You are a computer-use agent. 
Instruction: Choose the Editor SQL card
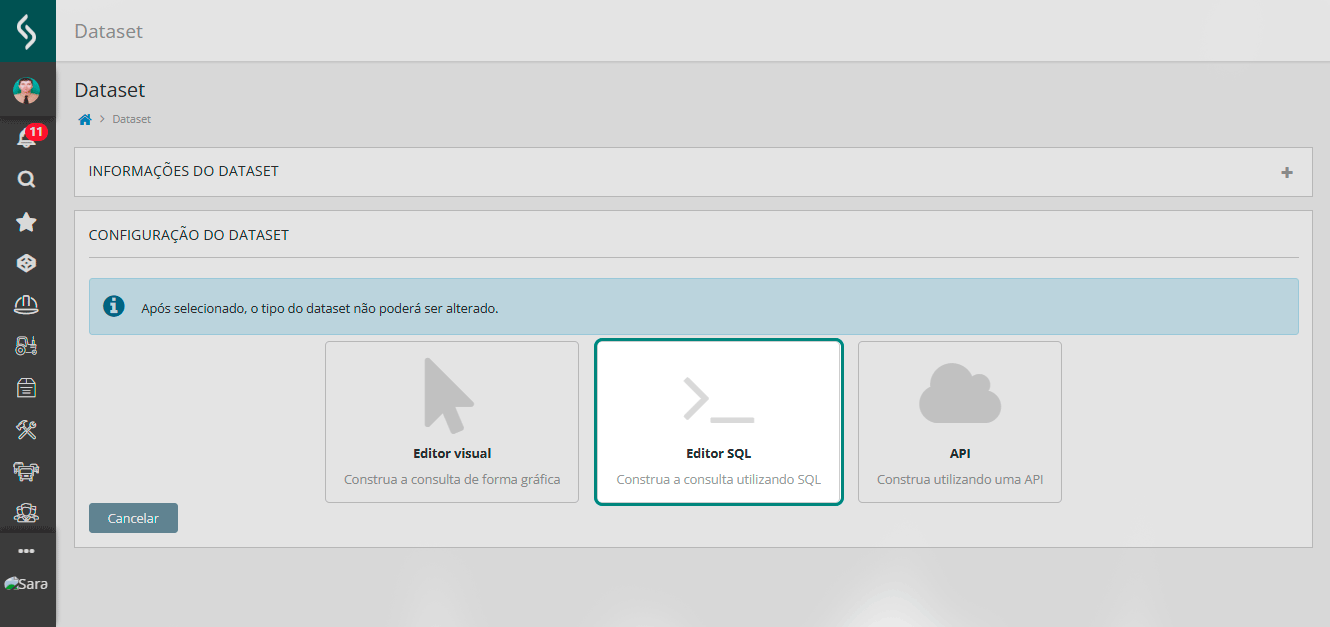719,422
